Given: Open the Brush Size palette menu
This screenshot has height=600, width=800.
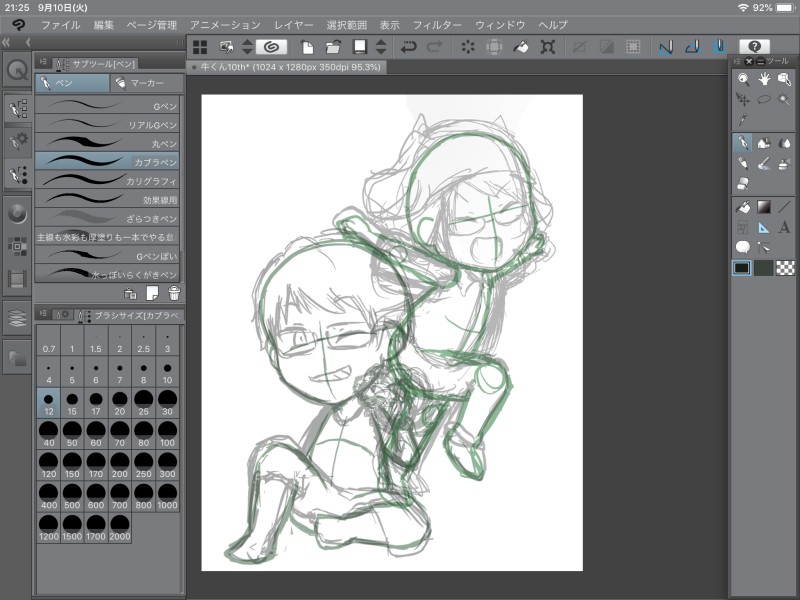Looking at the screenshot, I should tap(43, 314).
